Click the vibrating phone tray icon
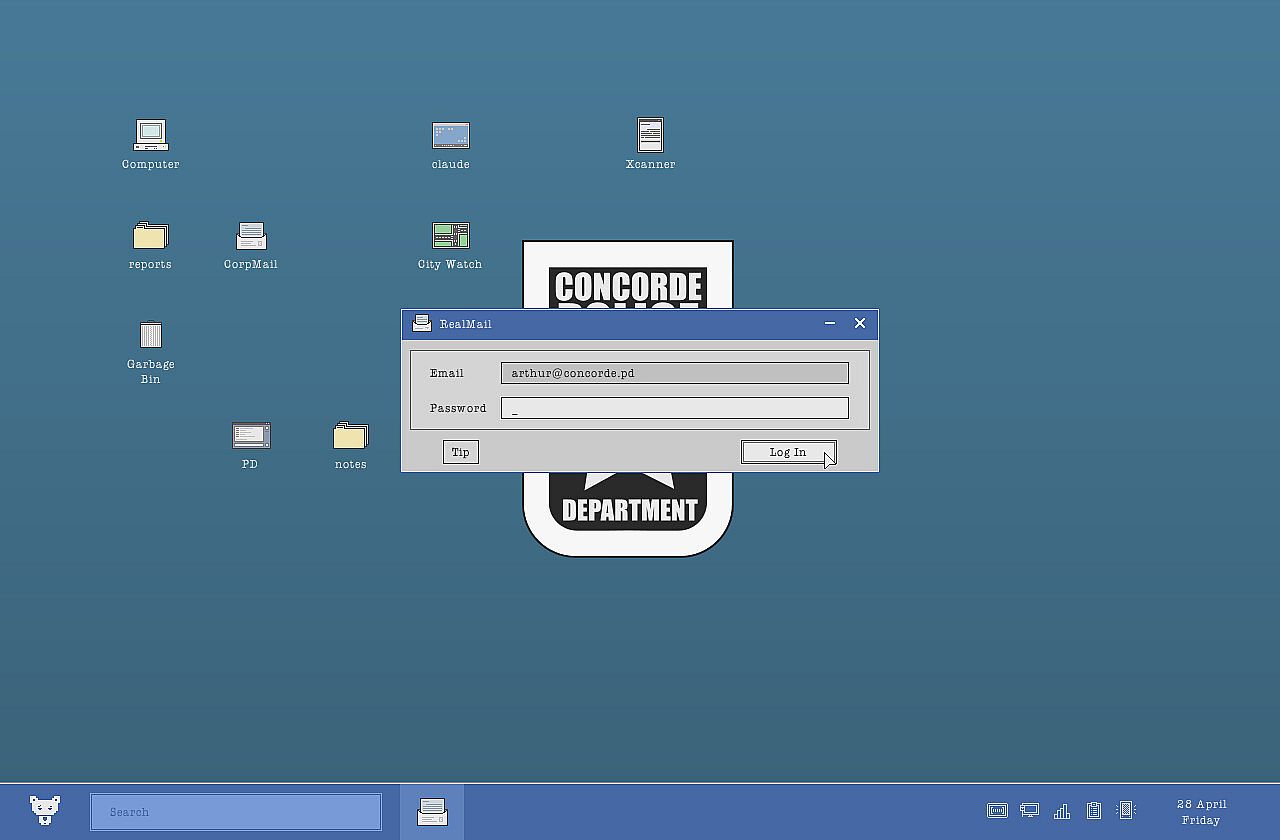Screen dimensions: 1280x840 click(1126, 811)
